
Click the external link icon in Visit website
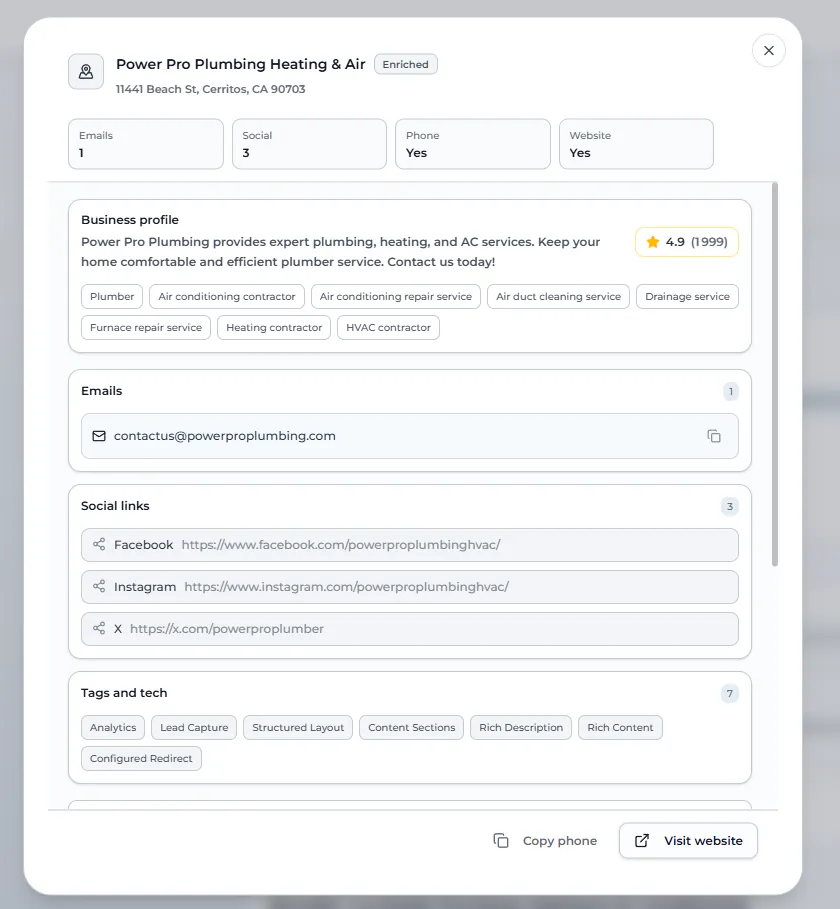click(x=642, y=841)
